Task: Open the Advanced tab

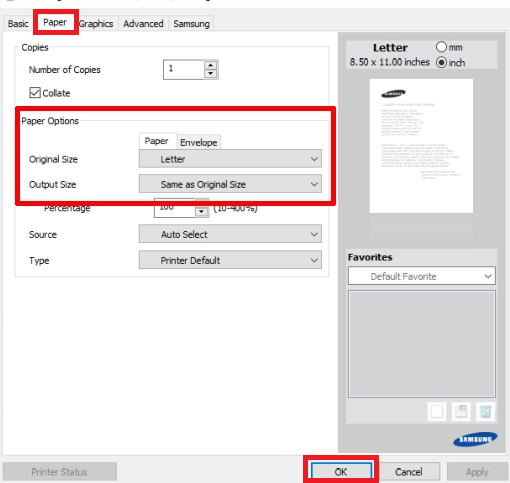Action: click(143, 24)
